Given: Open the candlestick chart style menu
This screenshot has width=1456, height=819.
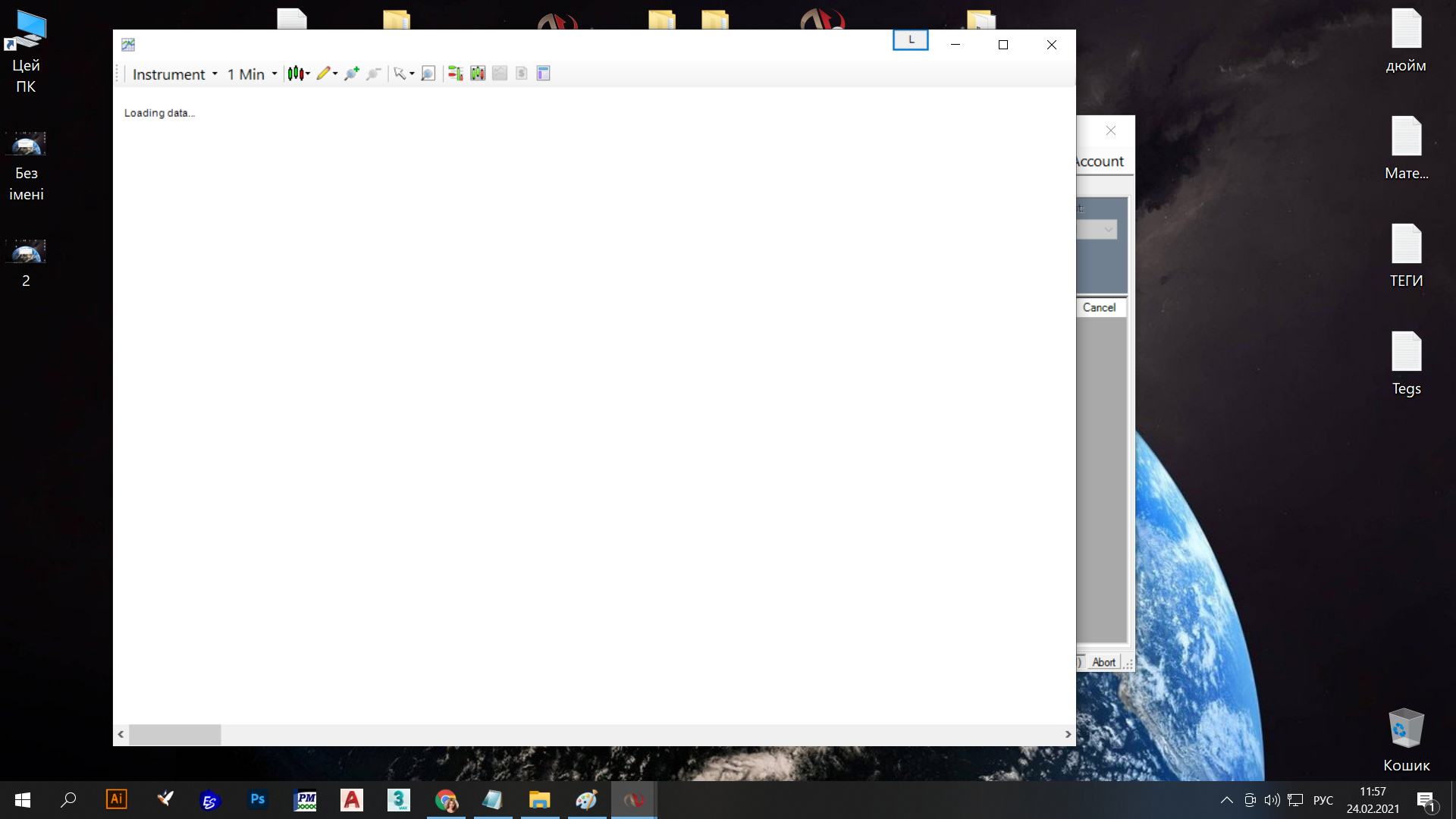Looking at the screenshot, I should [298, 74].
